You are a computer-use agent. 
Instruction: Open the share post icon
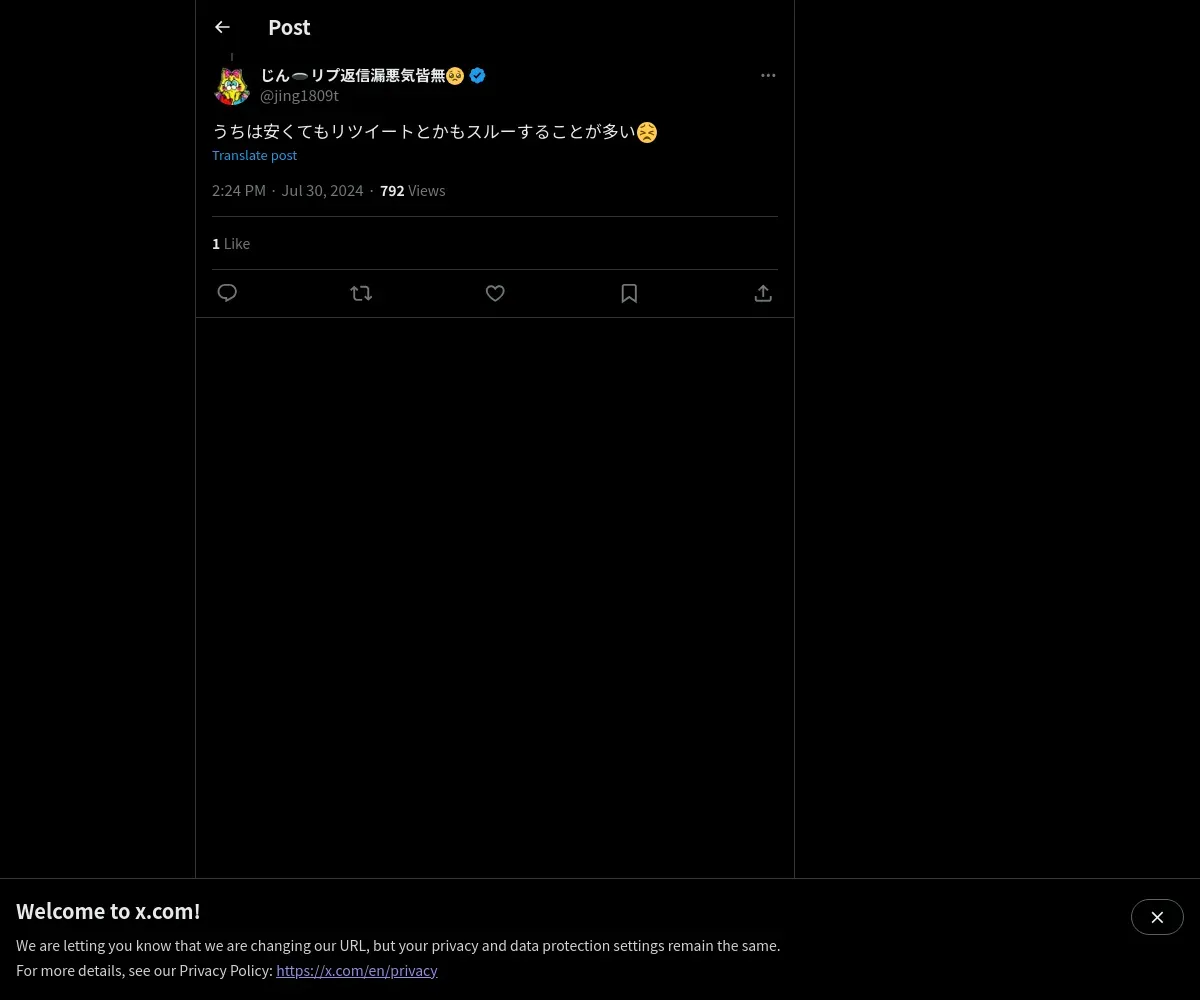pyautogui.click(x=763, y=293)
